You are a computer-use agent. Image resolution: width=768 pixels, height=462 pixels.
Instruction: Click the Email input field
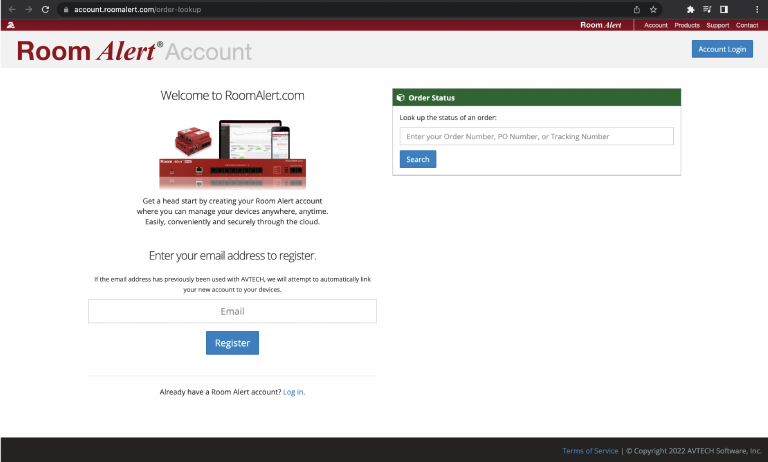[232, 311]
